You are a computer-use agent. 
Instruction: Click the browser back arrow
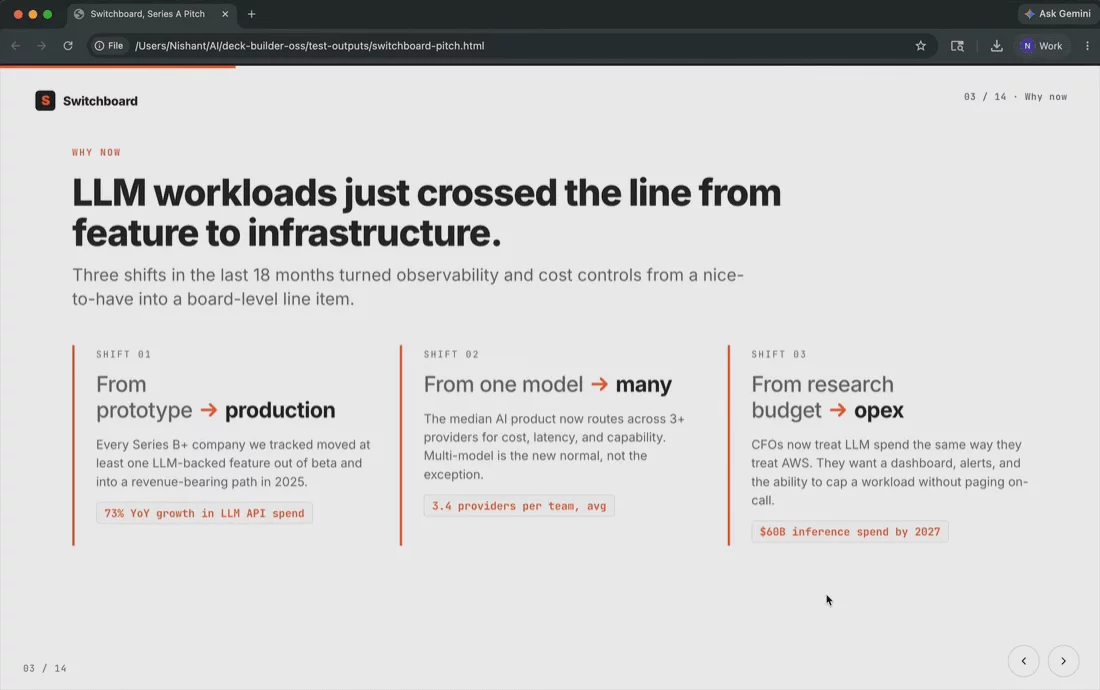pos(15,46)
